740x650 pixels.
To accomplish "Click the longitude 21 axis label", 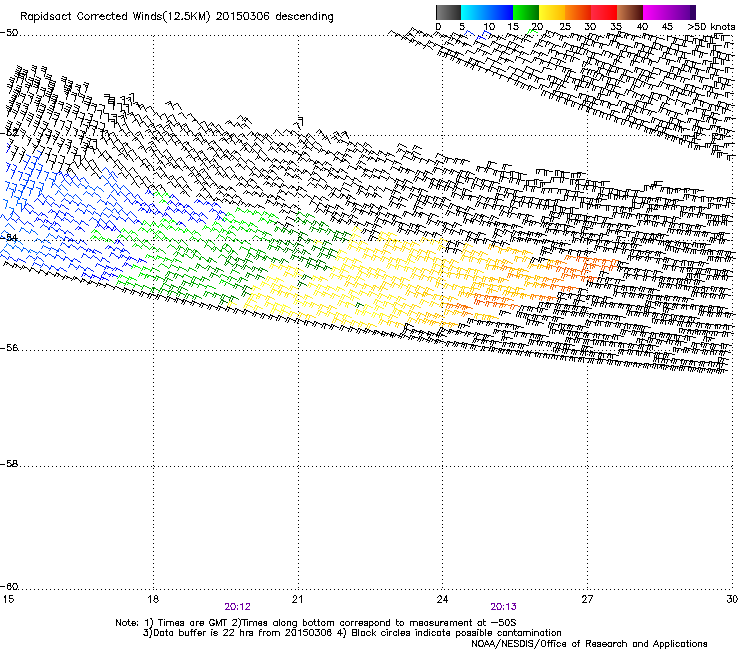I will 297,599.
